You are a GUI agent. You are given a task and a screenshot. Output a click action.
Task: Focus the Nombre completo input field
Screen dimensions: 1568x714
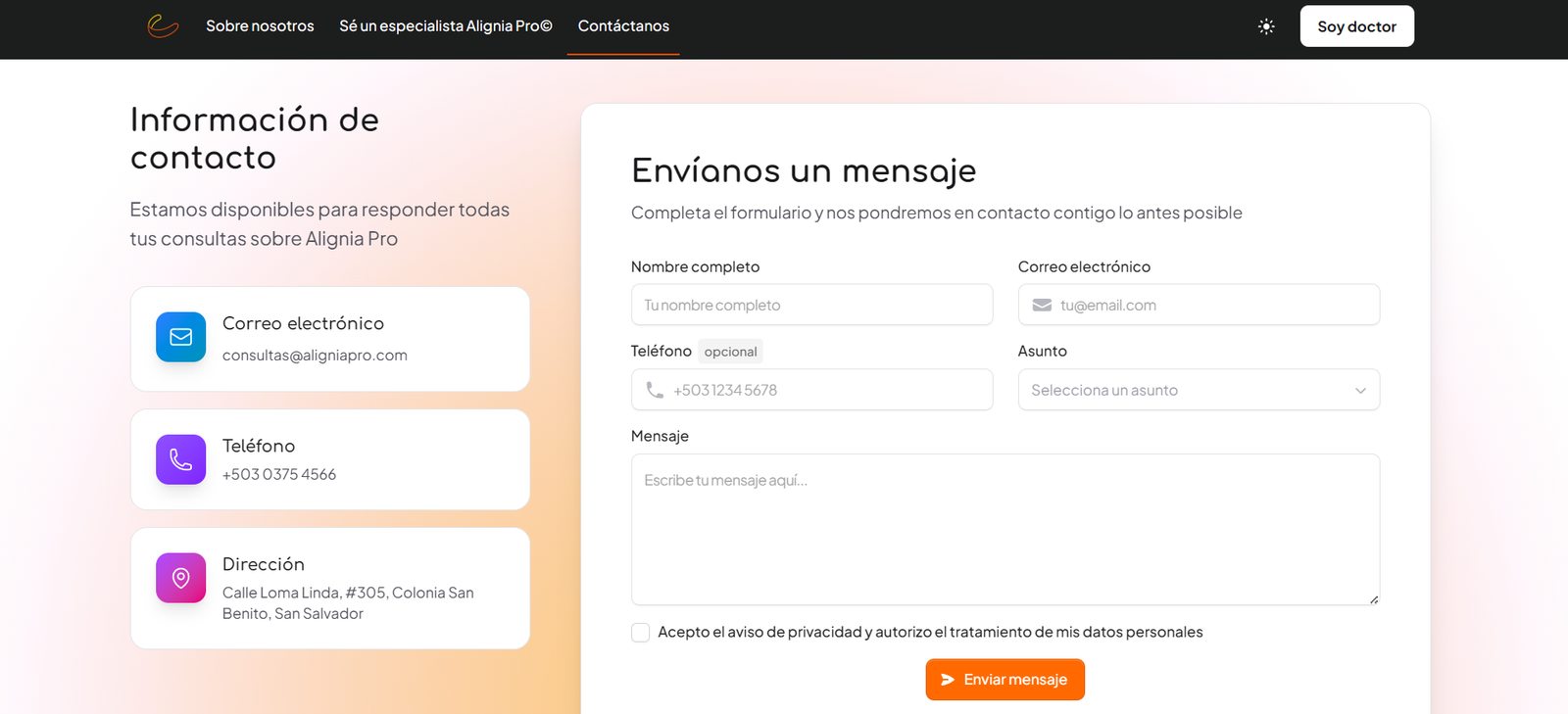tap(811, 305)
